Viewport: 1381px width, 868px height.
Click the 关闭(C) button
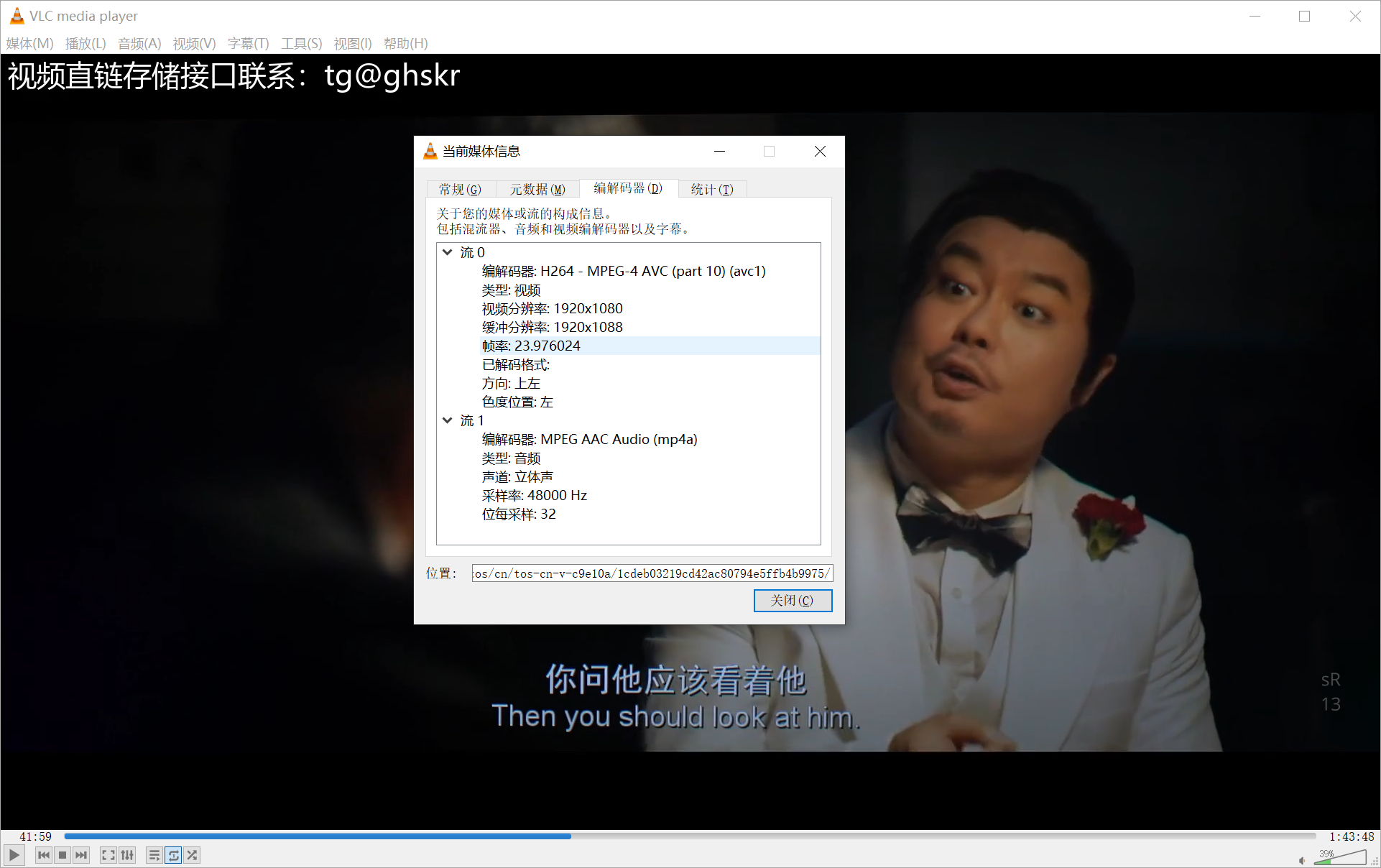tap(792, 600)
